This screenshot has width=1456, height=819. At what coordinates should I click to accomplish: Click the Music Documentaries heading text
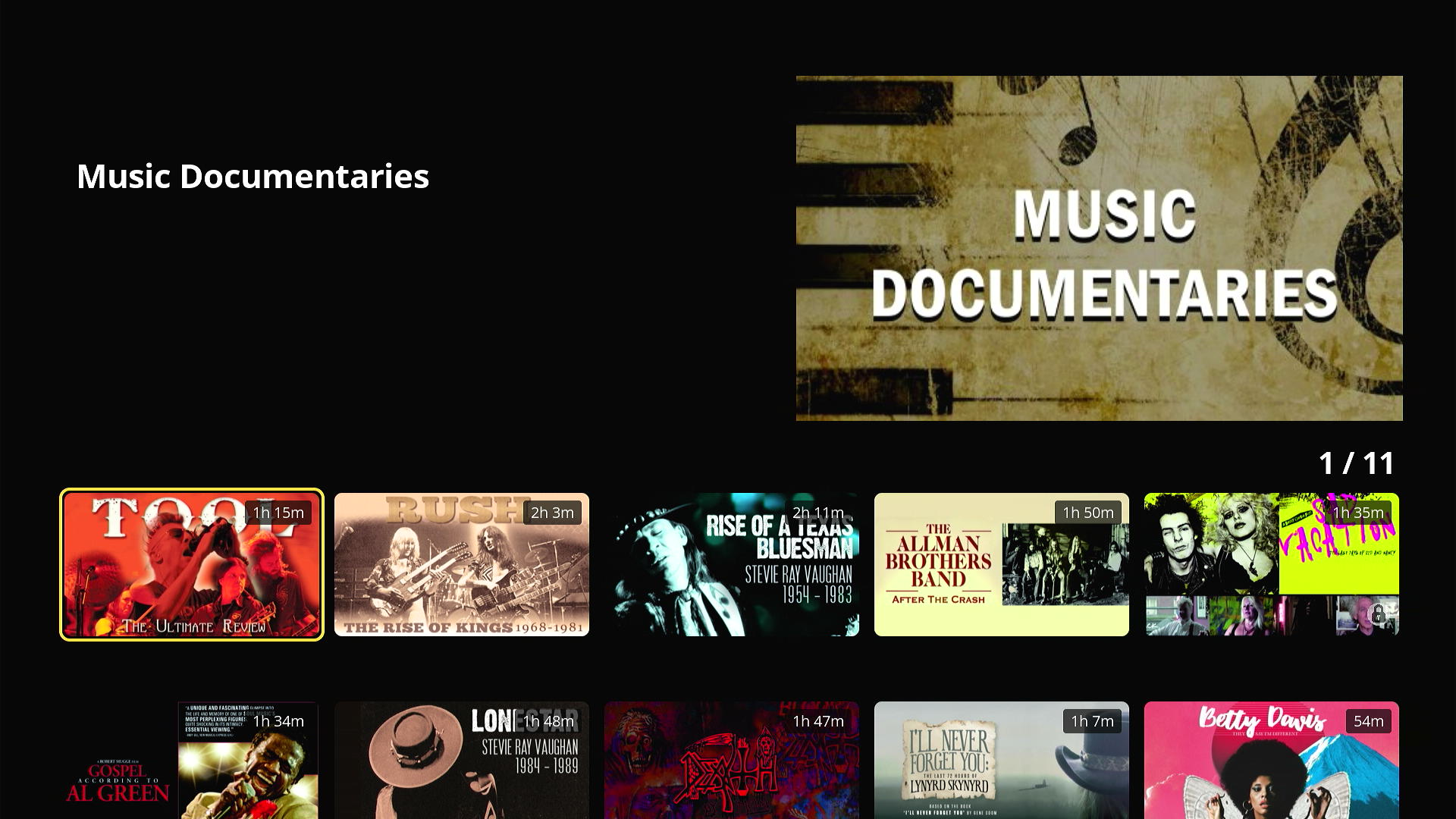point(253,176)
